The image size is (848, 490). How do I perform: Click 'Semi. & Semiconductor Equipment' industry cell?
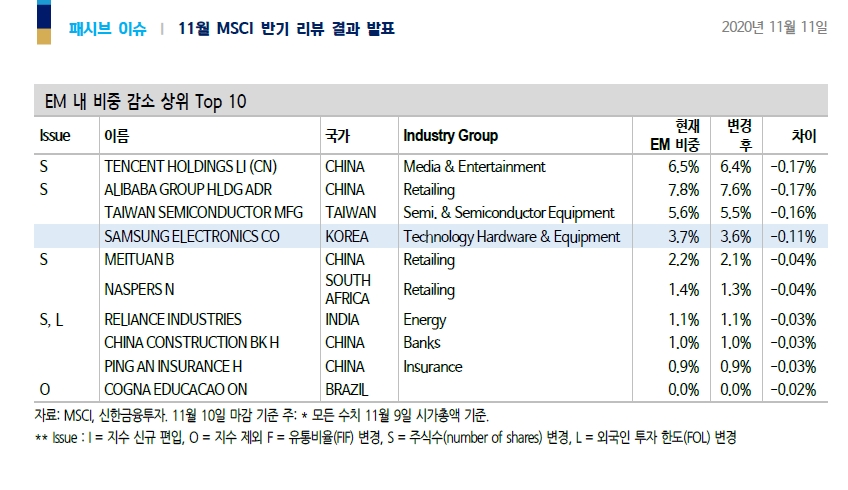(x=509, y=213)
